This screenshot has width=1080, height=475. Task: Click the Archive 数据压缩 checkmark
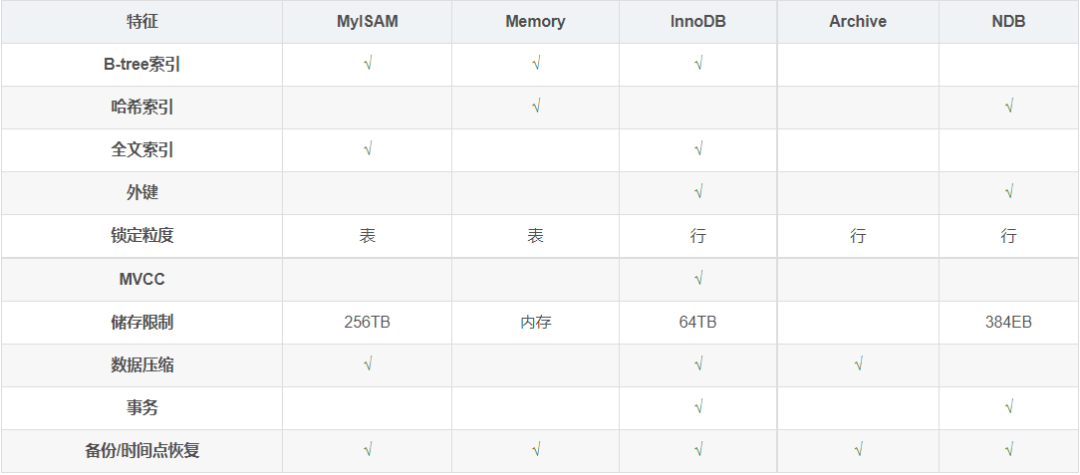[x=858, y=364]
